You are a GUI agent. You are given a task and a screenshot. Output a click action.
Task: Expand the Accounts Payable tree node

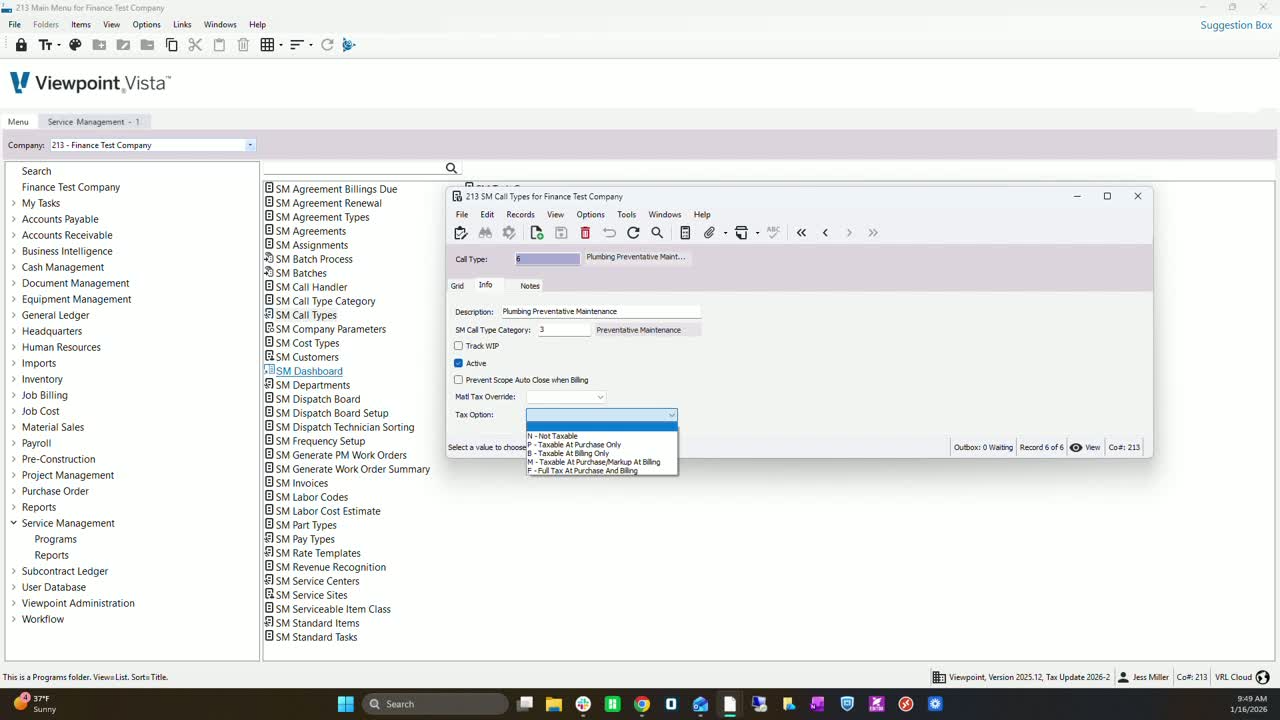click(14, 219)
